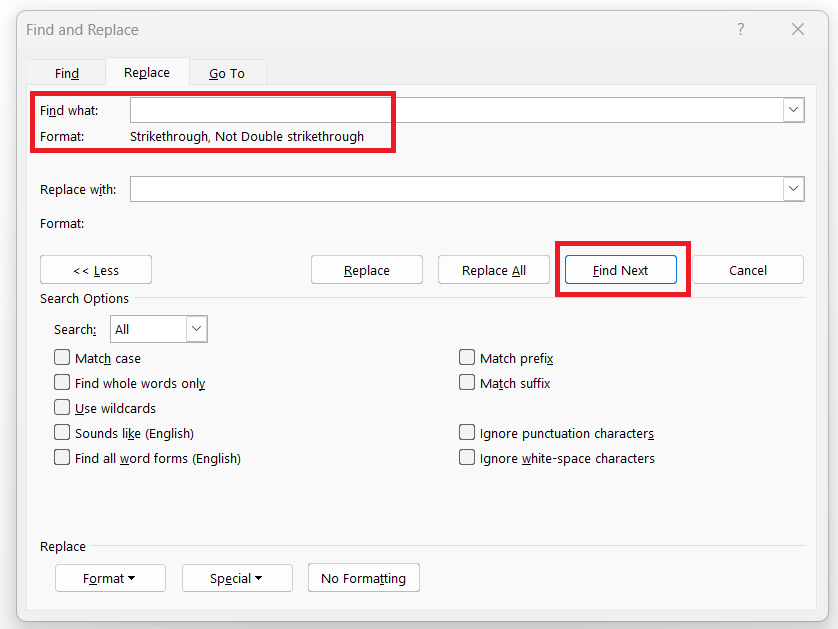
Task: Expand the Find what history dropdown
Action: pos(794,110)
